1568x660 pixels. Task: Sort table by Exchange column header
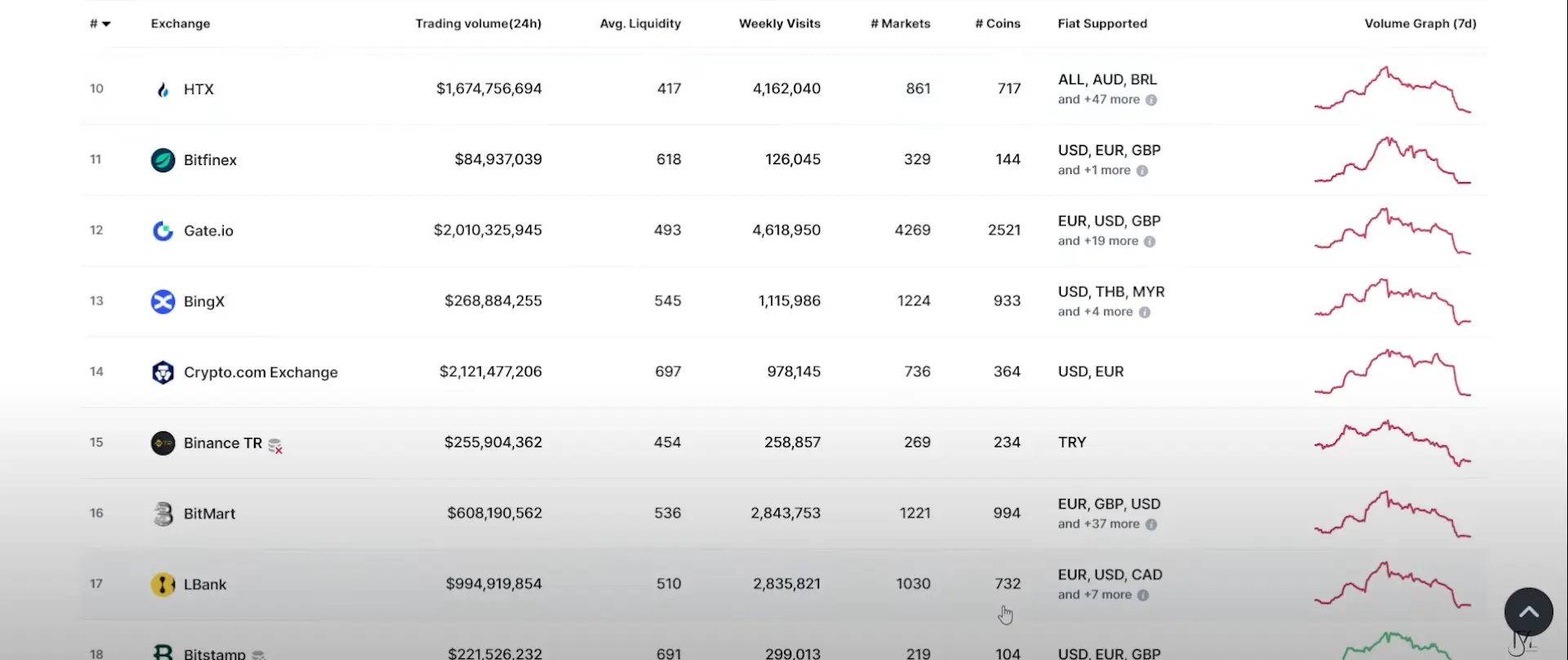(x=180, y=24)
